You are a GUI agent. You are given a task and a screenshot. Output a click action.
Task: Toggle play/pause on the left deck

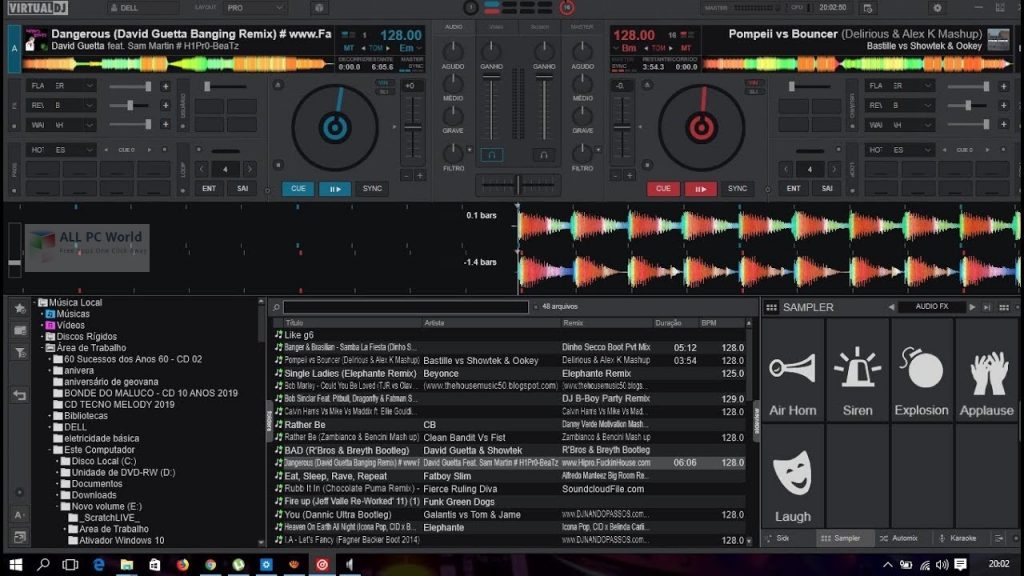335,188
